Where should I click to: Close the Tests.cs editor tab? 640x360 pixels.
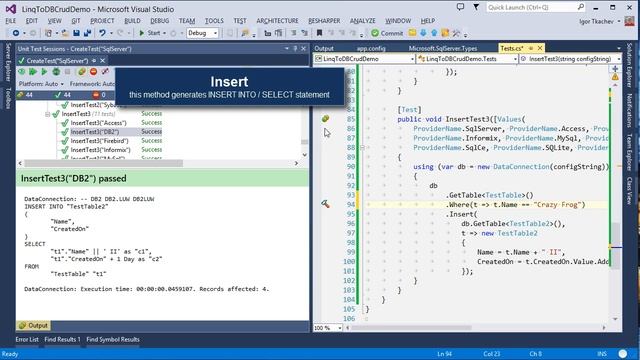coord(540,48)
